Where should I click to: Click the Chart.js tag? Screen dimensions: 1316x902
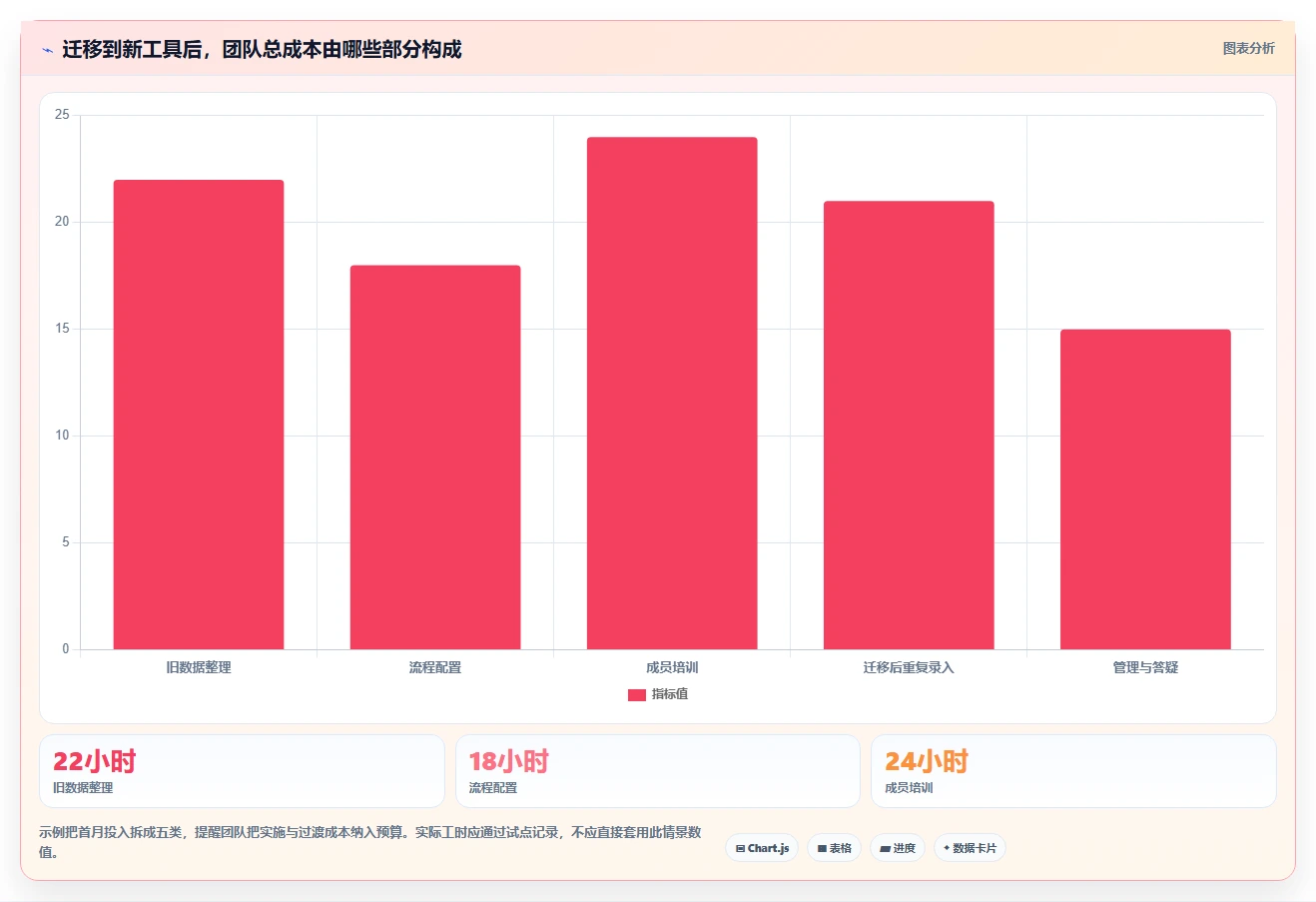click(762, 848)
